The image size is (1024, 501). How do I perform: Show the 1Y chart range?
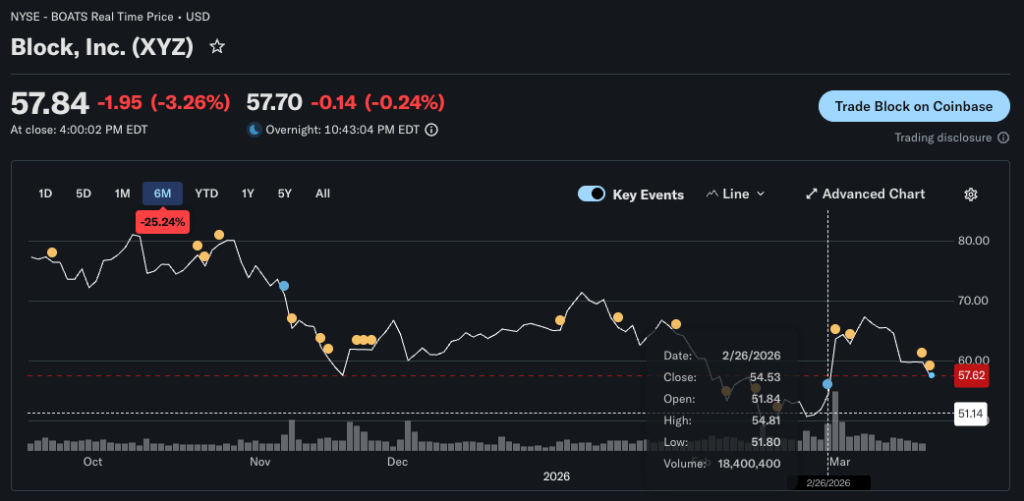[x=247, y=193]
